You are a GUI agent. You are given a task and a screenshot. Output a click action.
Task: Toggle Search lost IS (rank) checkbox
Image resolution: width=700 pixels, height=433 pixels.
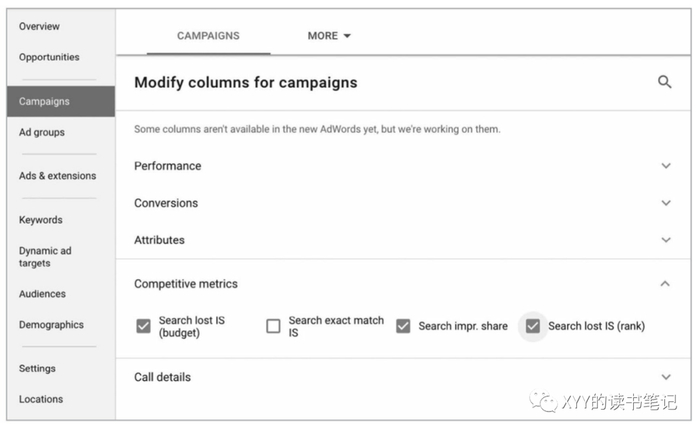(x=533, y=326)
